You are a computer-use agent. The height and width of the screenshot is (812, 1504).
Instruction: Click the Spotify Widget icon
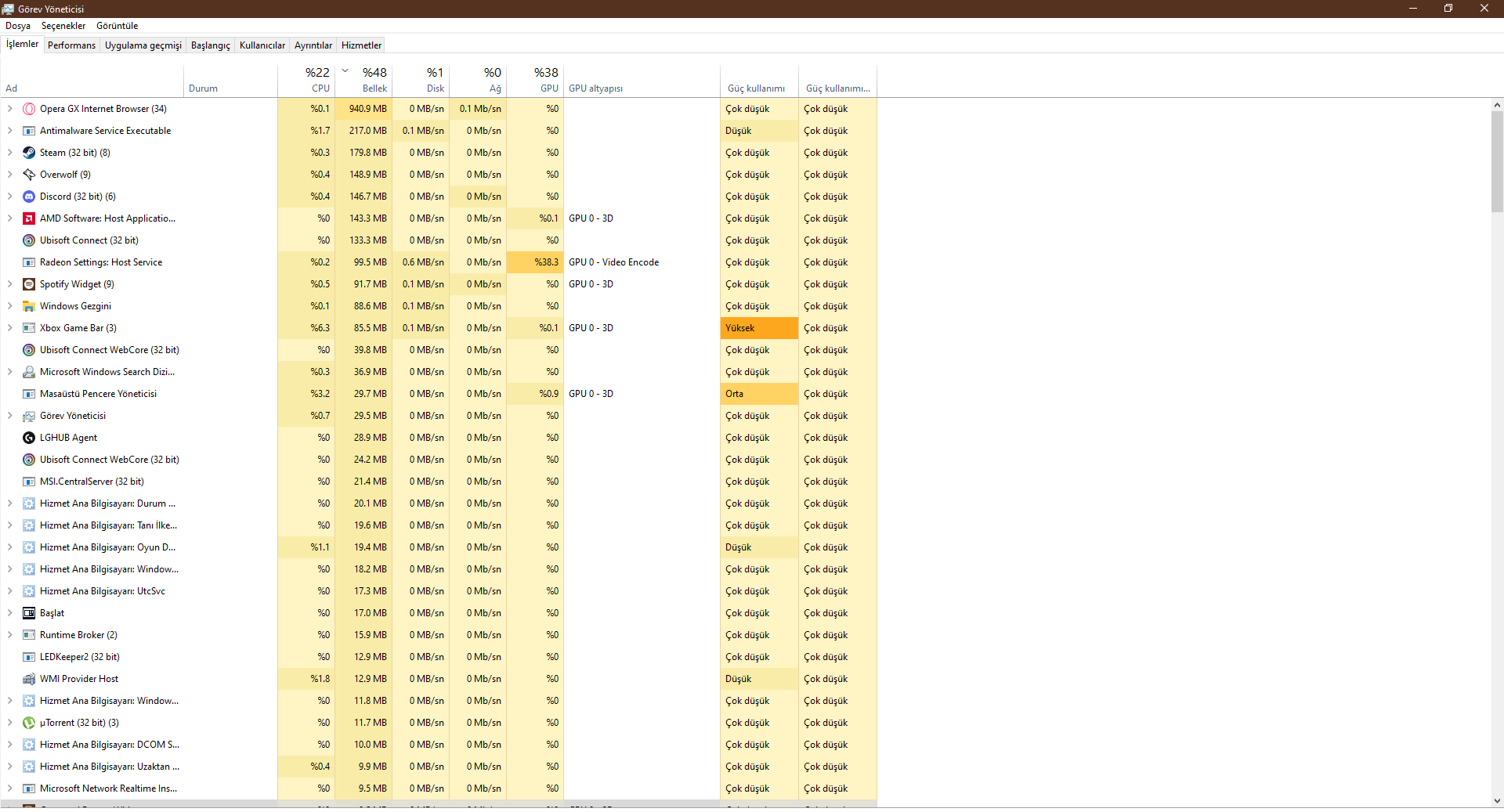[x=29, y=284]
